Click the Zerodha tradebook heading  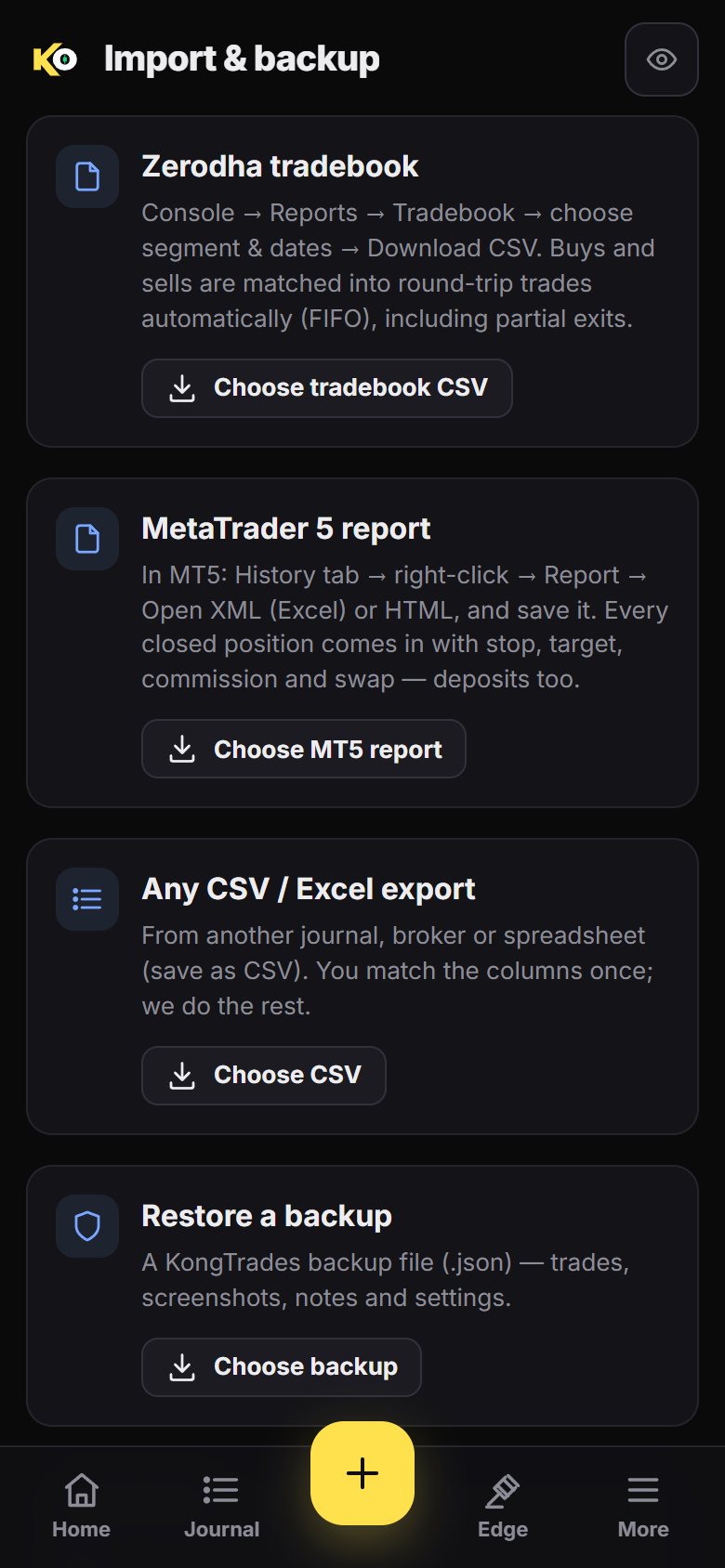point(280,166)
